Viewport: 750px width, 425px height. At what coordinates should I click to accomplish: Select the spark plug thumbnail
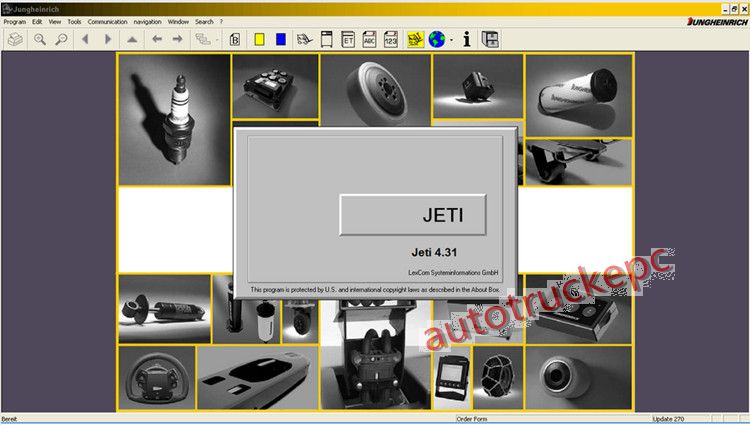[175, 120]
